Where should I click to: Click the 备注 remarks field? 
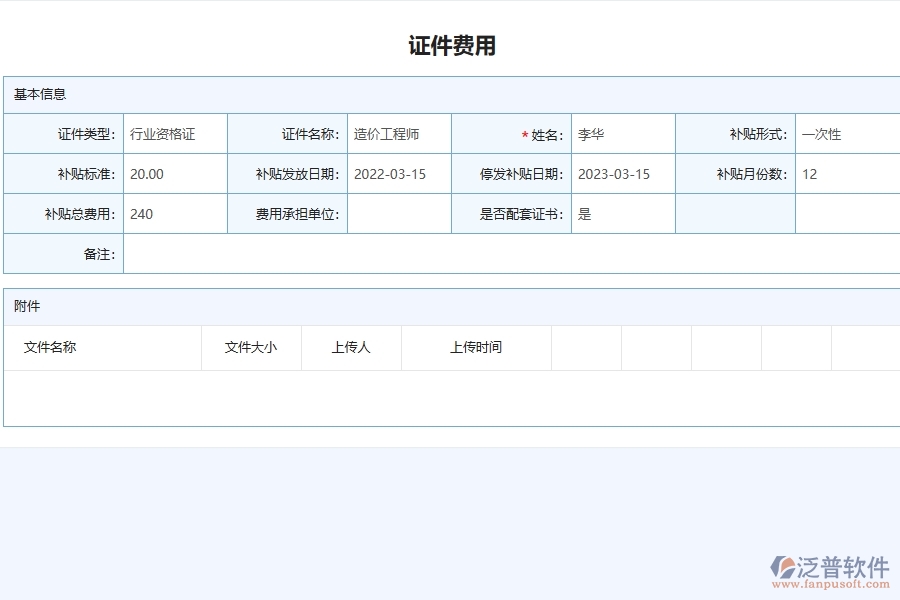tap(500, 254)
